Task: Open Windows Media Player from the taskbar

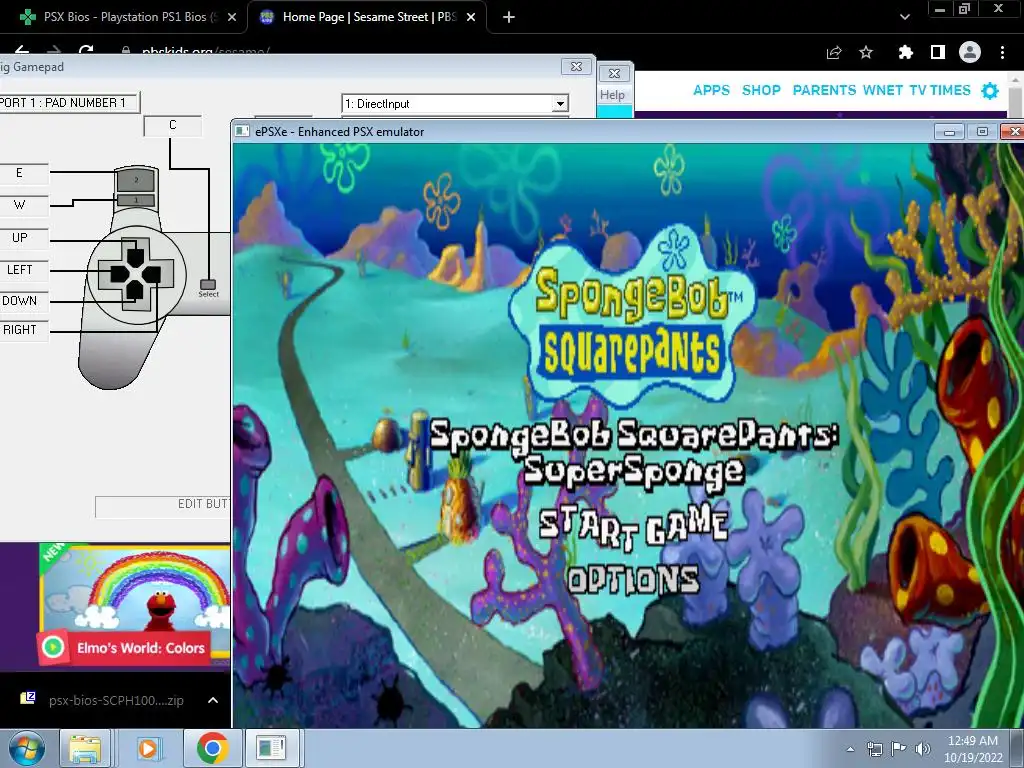Action: (148, 748)
